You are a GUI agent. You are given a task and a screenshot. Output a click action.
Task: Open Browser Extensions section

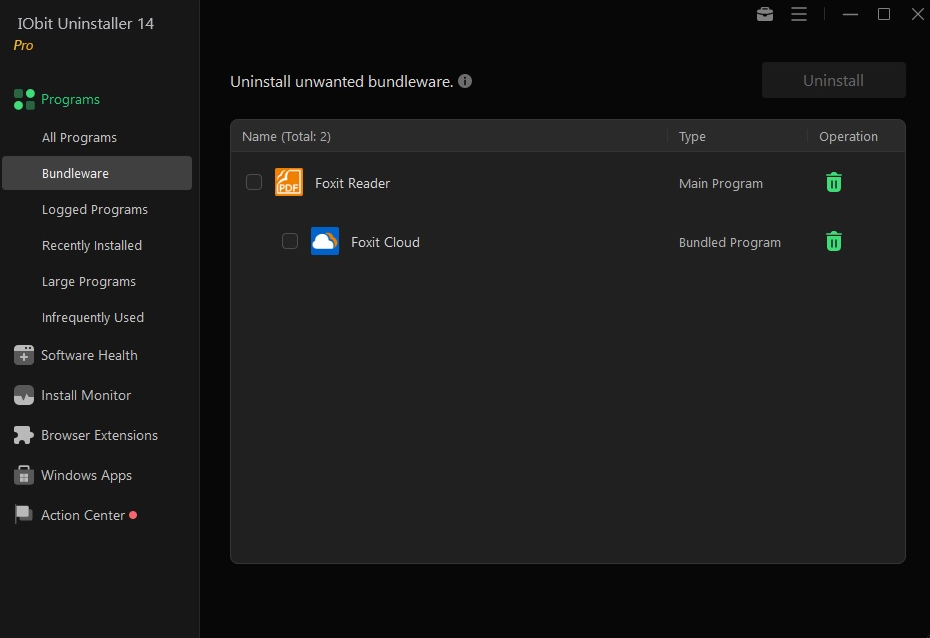100,435
